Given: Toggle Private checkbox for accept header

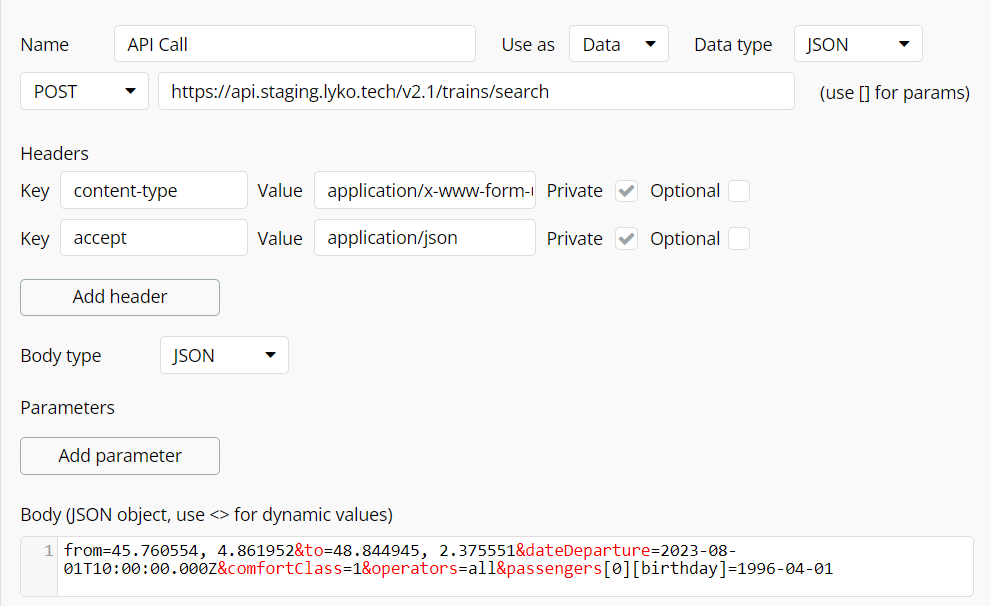Looking at the screenshot, I should click(x=627, y=239).
